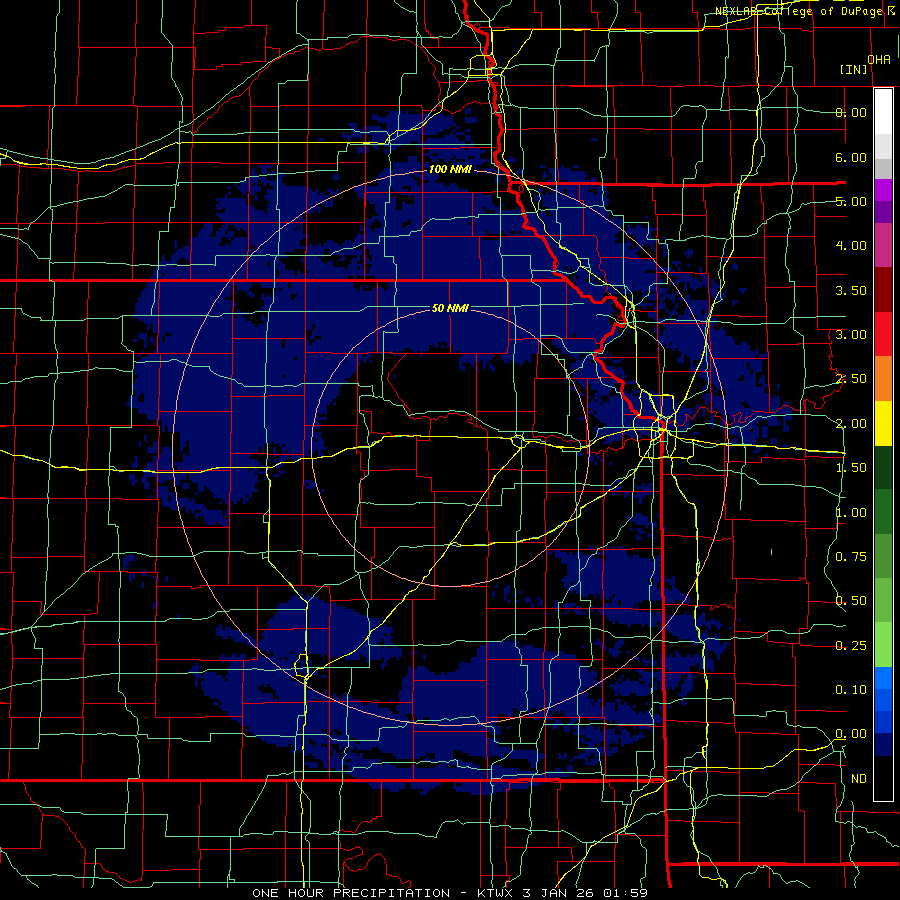The image size is (900, 900).
Task: Click the 2.00 legend value
Action: 851,424
